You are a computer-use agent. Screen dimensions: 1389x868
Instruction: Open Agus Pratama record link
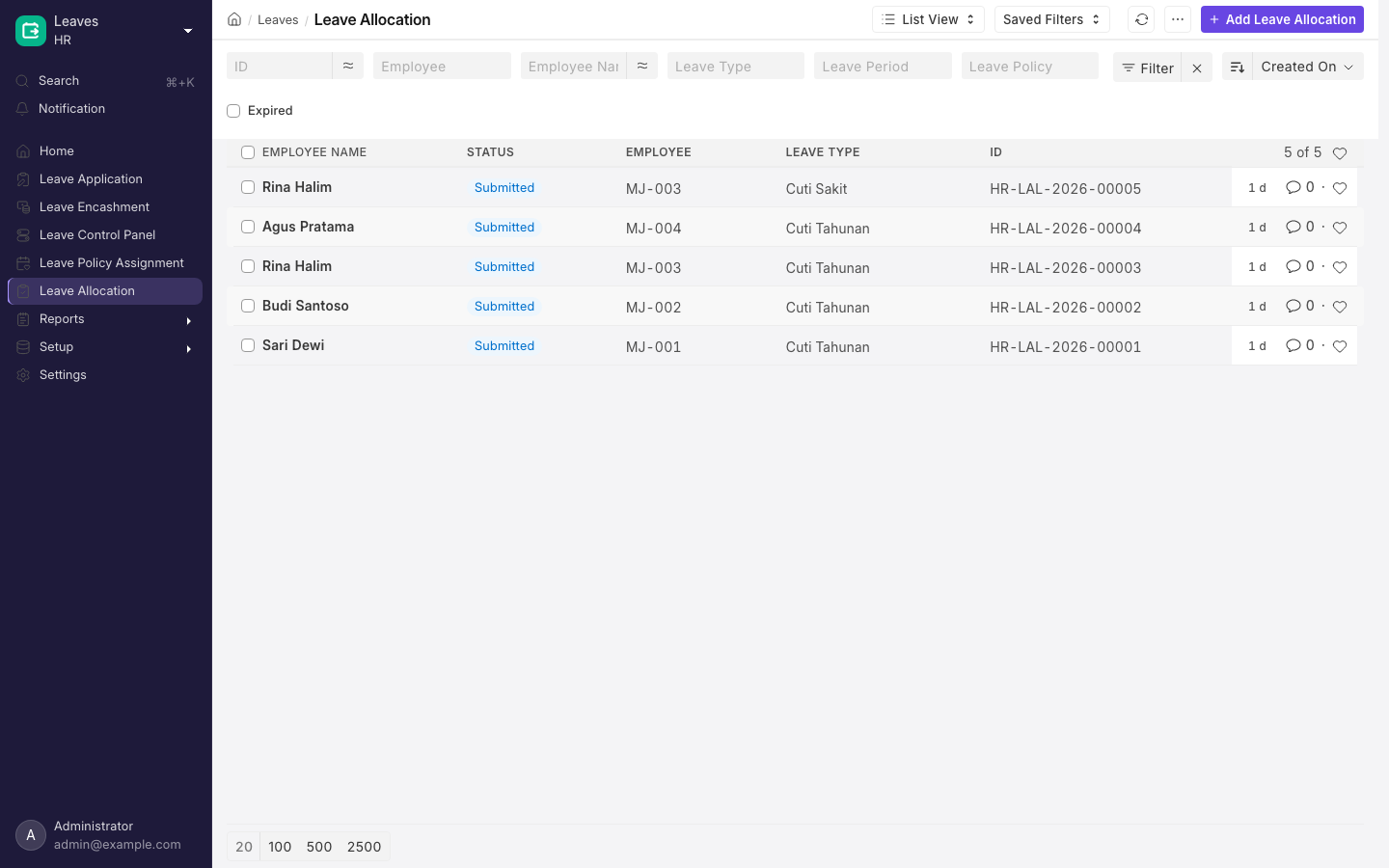[x=308, y=227]
